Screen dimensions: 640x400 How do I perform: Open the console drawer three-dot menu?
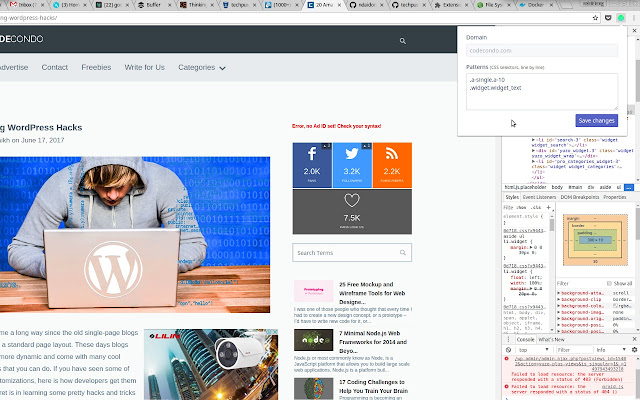coord(508,339)
